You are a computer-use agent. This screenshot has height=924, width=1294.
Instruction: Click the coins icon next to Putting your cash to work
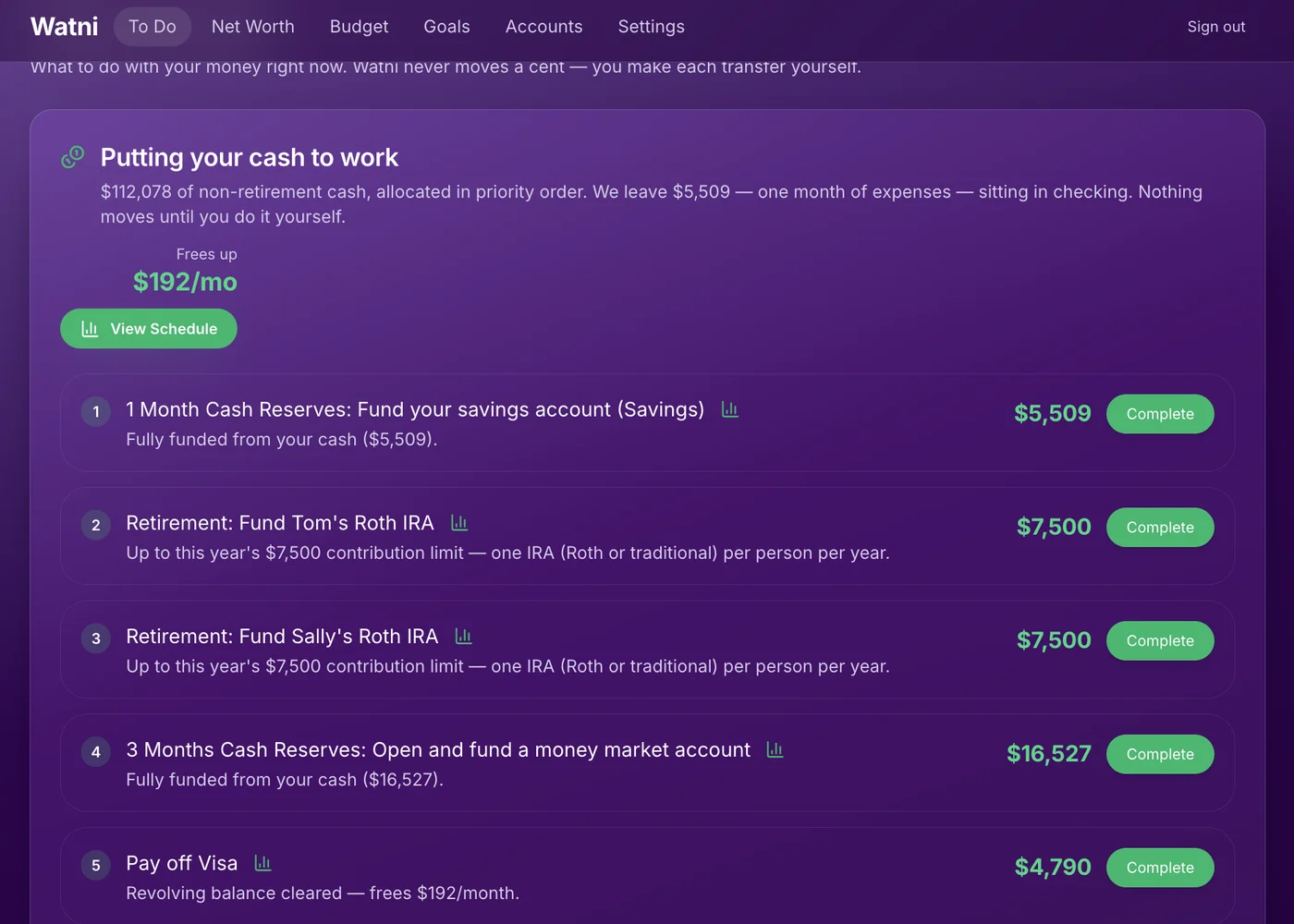coord(73,157)
